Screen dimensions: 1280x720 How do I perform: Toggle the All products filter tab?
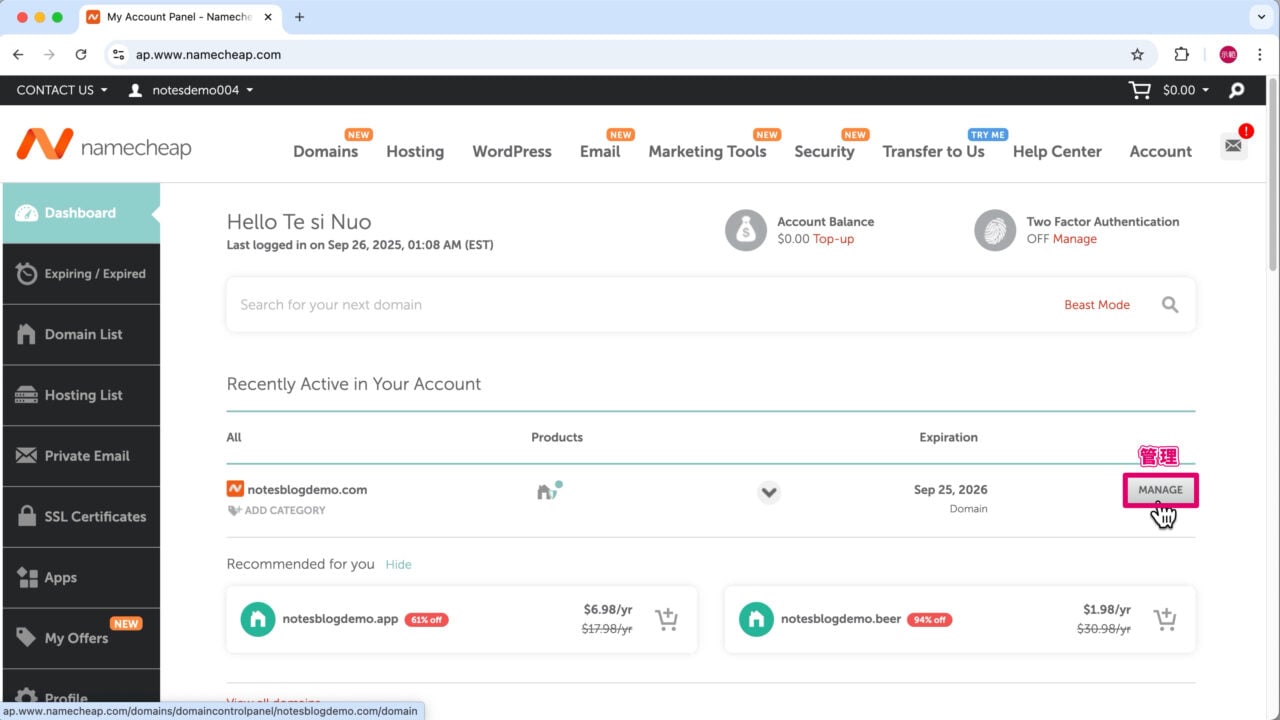[233, 437]
